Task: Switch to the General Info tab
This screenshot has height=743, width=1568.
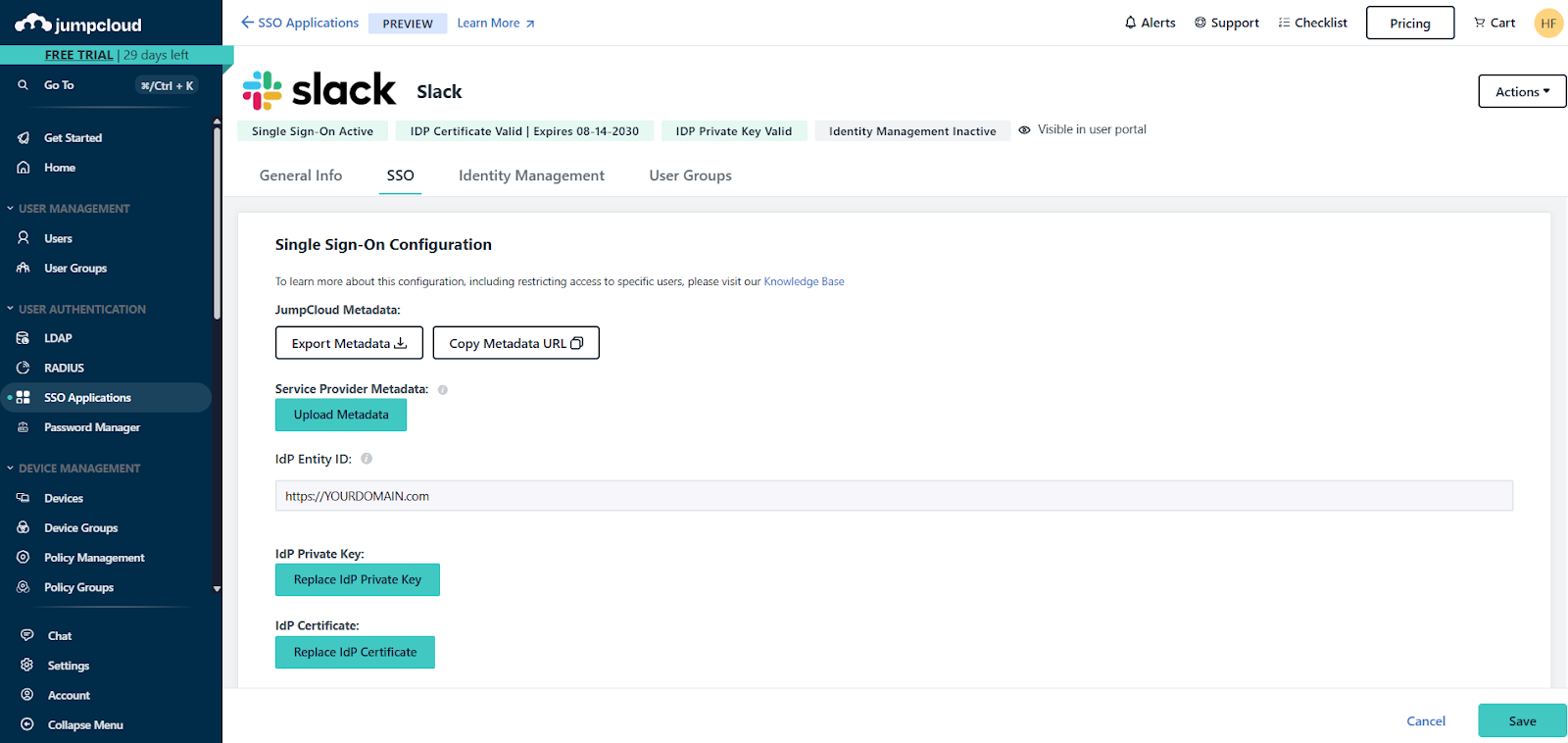Action: [301, 175]
